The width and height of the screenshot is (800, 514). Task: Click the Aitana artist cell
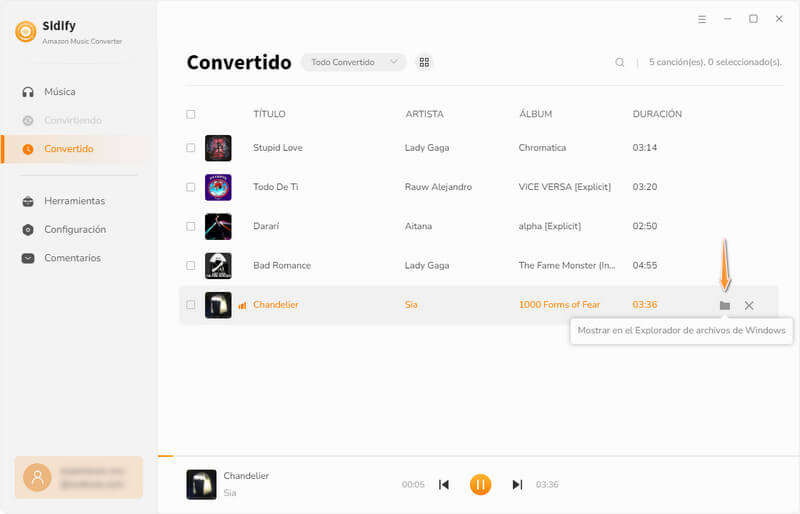click(x=418, y=226)
